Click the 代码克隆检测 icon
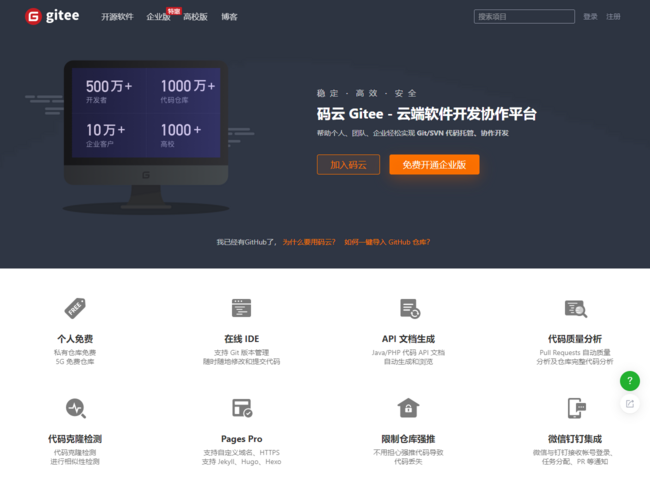 75,408
